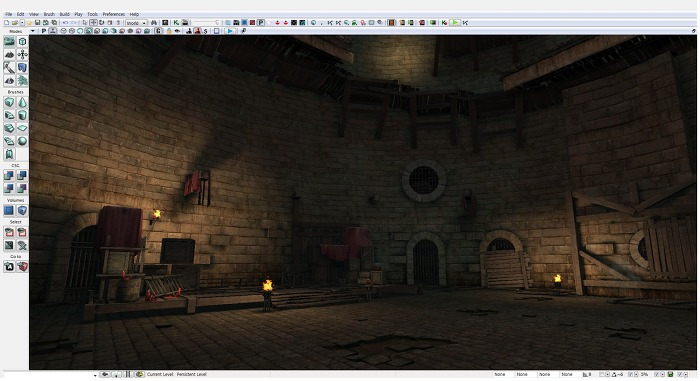This screenshot has height=381, width=700.
Task: Switch viewport to Perspective view
Action: click(x=44, y=31)
